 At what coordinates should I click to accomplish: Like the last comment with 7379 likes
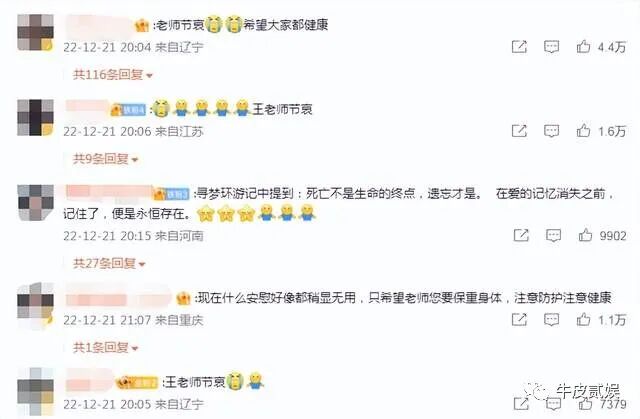[x=585, y=404]
